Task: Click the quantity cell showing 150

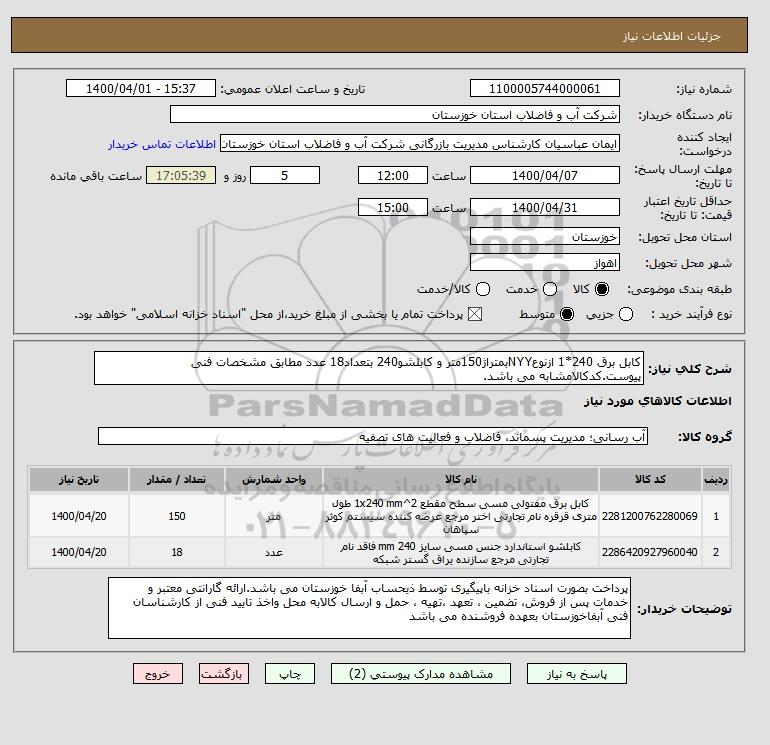Action: click(177, 516)
